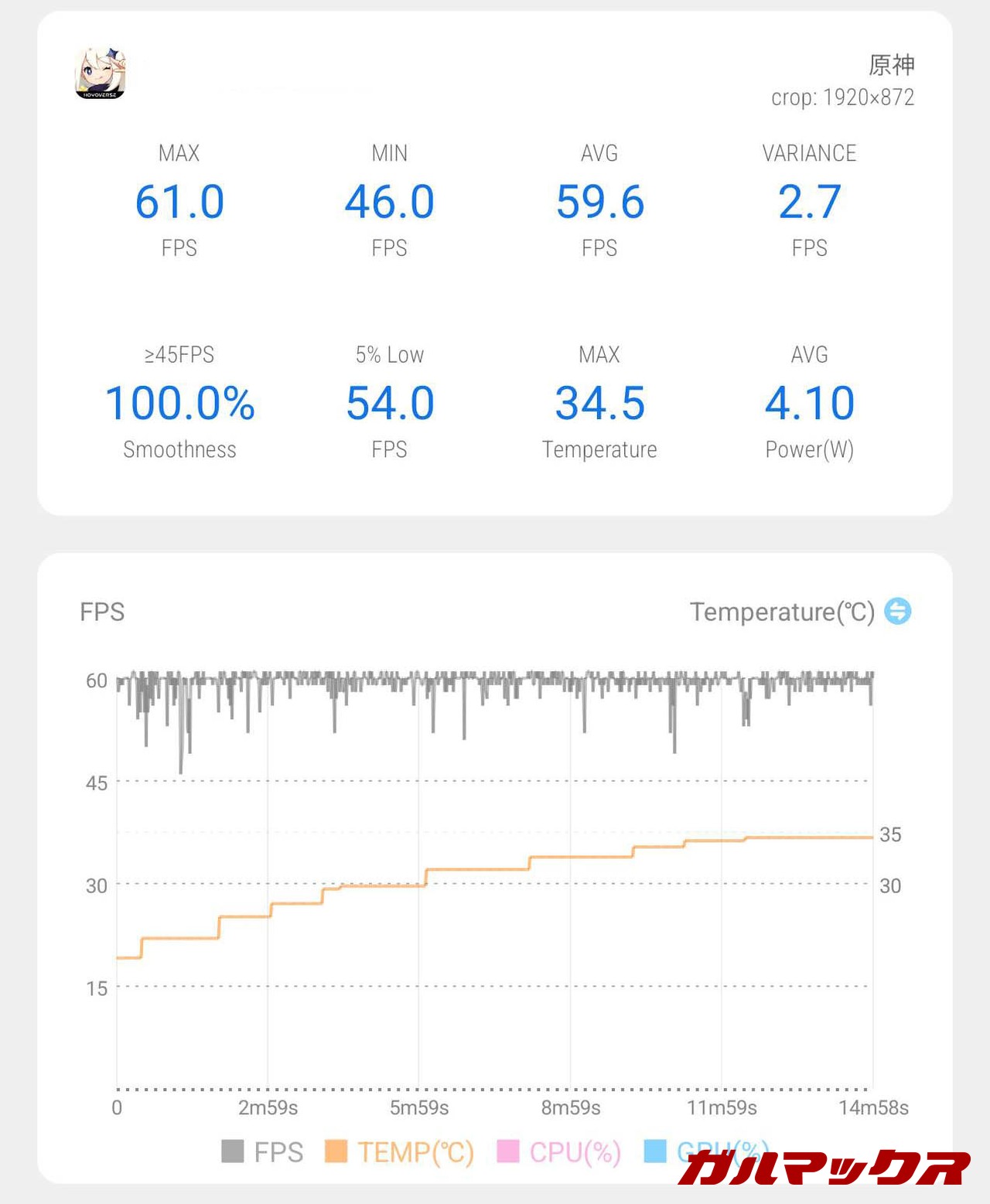This screenshot has height=1204, width=990.
Task: Click the VARIANCE 2.7 FPS value
Action: pyautogui.click(x=809, y=202)
